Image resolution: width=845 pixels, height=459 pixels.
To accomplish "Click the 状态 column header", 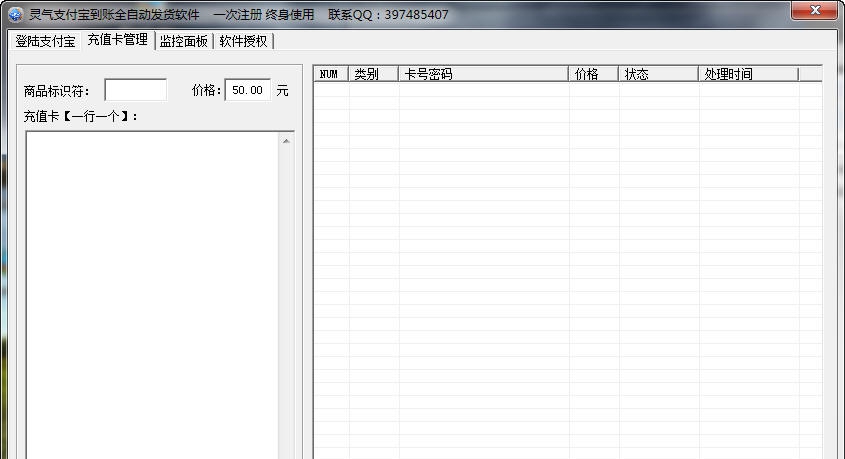I will [658, 74].
